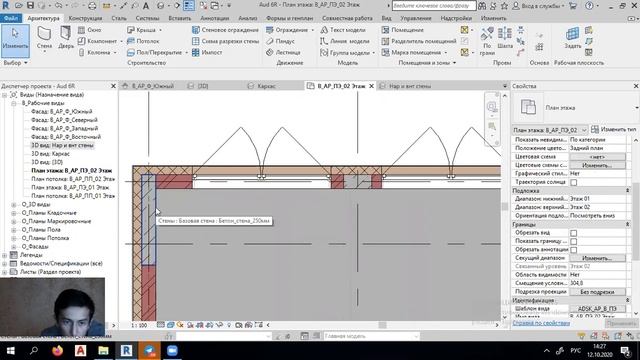Select the Колонна (Column) tool
This screenshot has width=640, height=360.
click(x=96, y=52)
